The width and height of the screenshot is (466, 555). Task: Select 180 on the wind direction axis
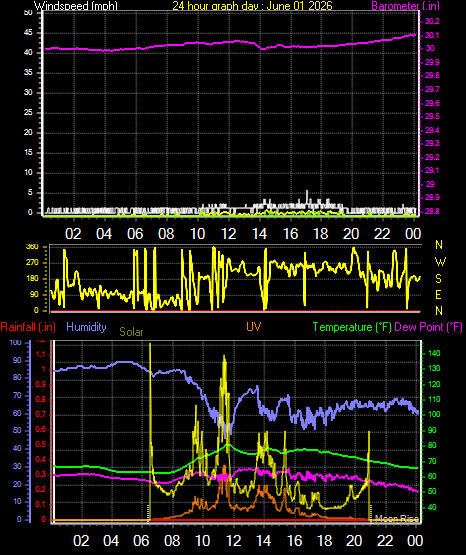pyautogui.click(x=32, y=279)
